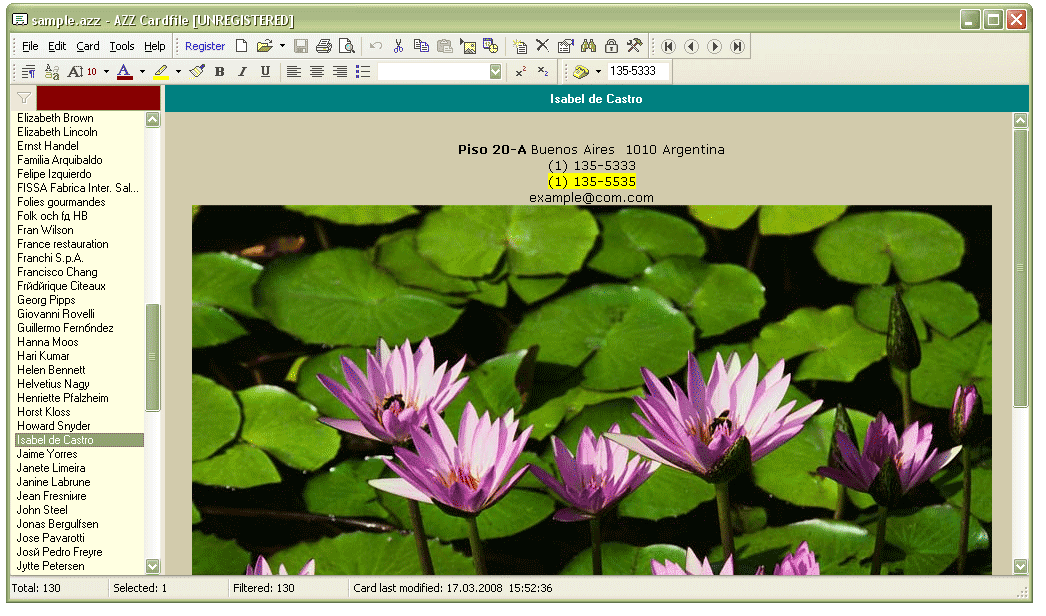Toggle underline formatting
The height and width of the screenshot is (616, 1046).
tap(266, 71)
